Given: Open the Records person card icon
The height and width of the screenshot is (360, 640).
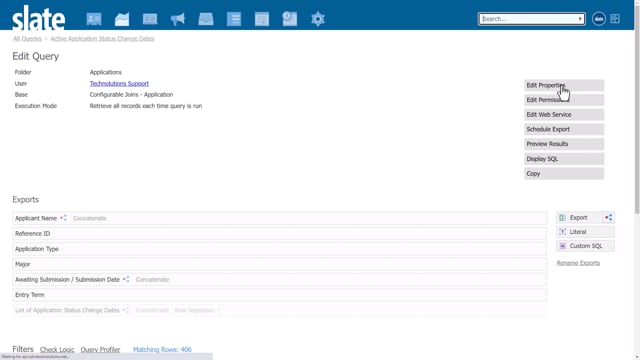Looking at the screenshot, I should (x=94, y=19).
